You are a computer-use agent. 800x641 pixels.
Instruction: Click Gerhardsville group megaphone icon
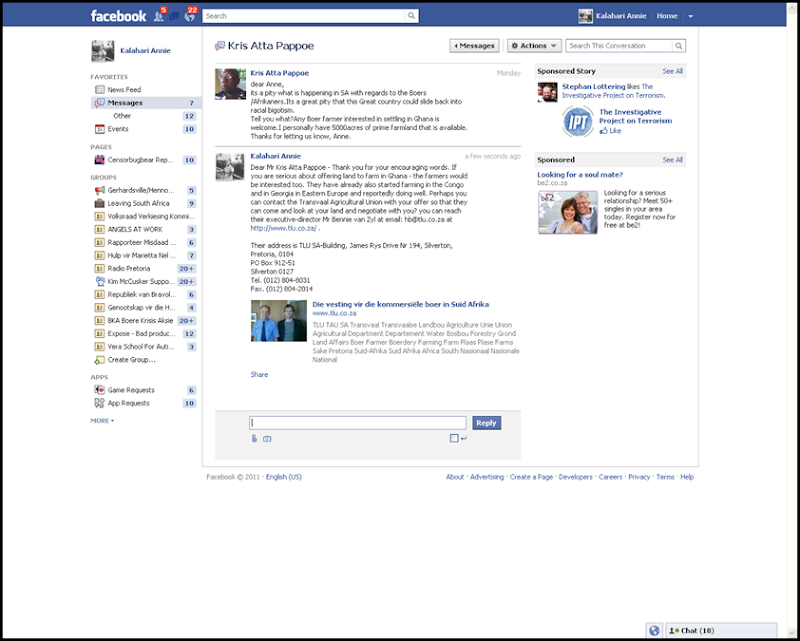(99, 190)
